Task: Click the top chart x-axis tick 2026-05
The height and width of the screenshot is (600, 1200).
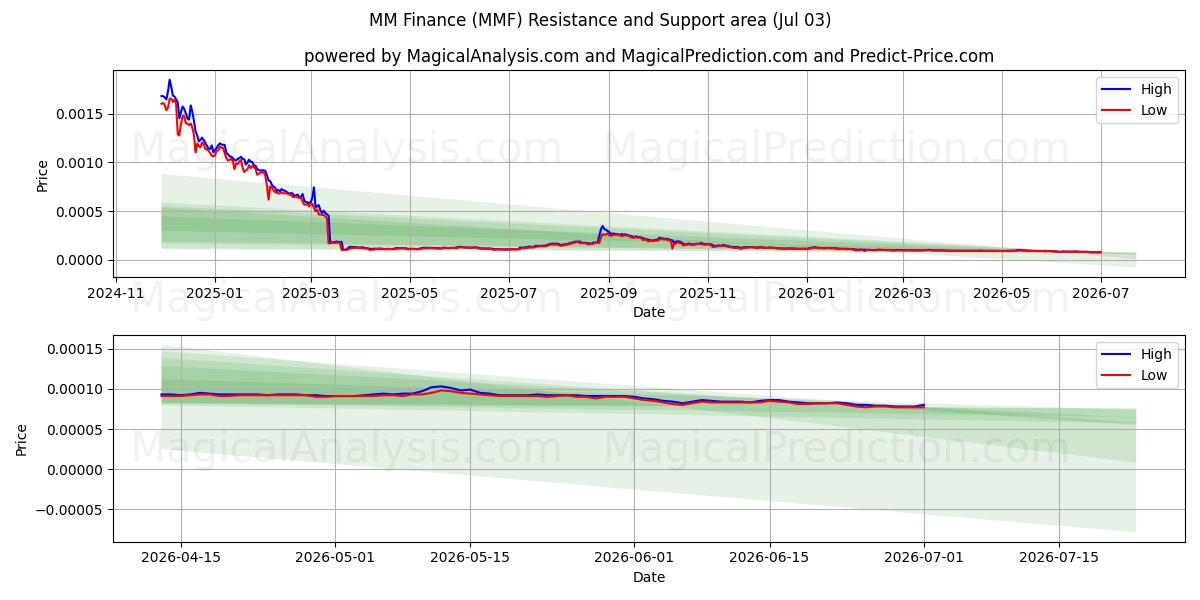Action: pyautogui.click(x=1001, y=294)
